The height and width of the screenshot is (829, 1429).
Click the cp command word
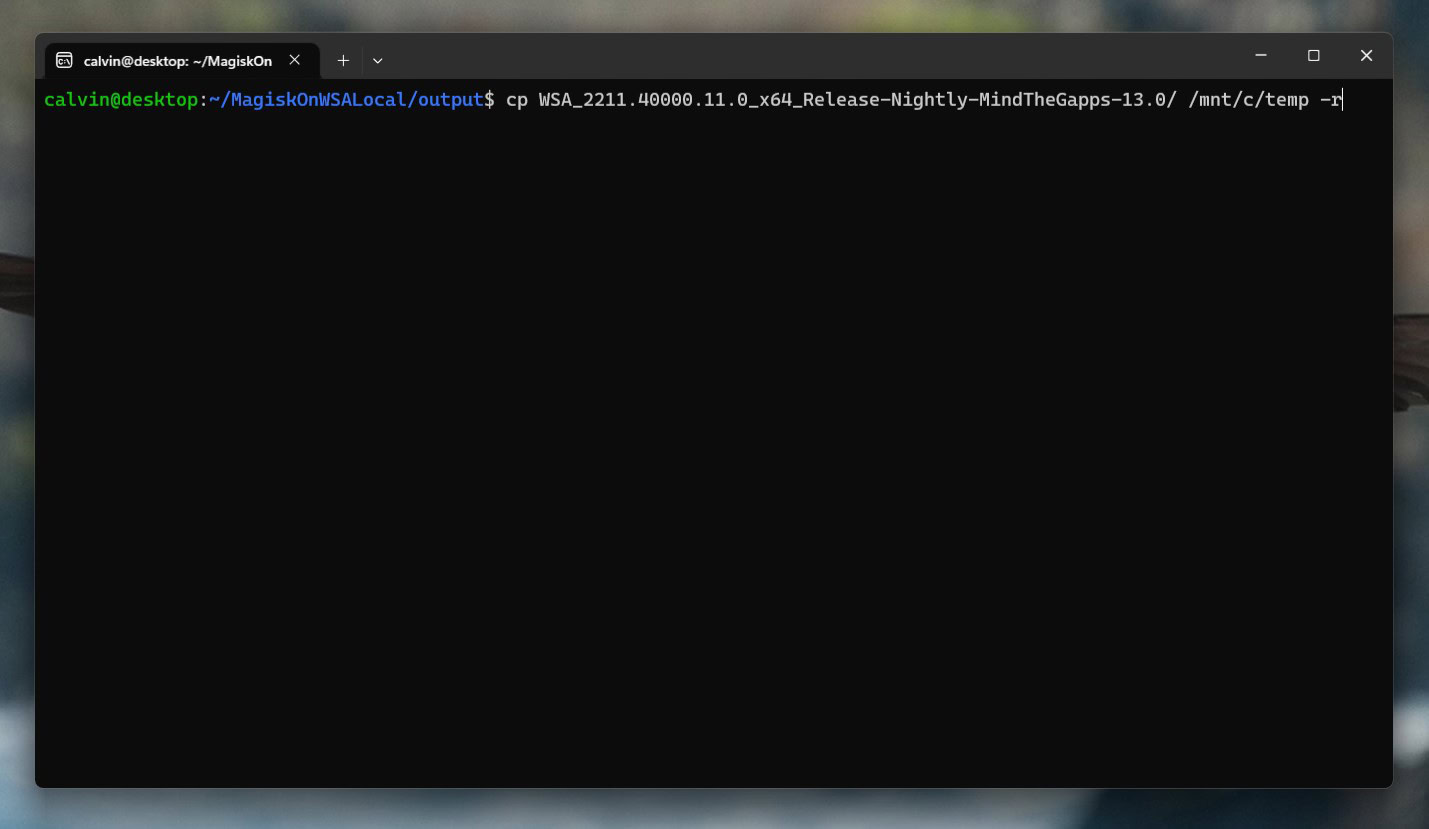(x=517, y=100)
